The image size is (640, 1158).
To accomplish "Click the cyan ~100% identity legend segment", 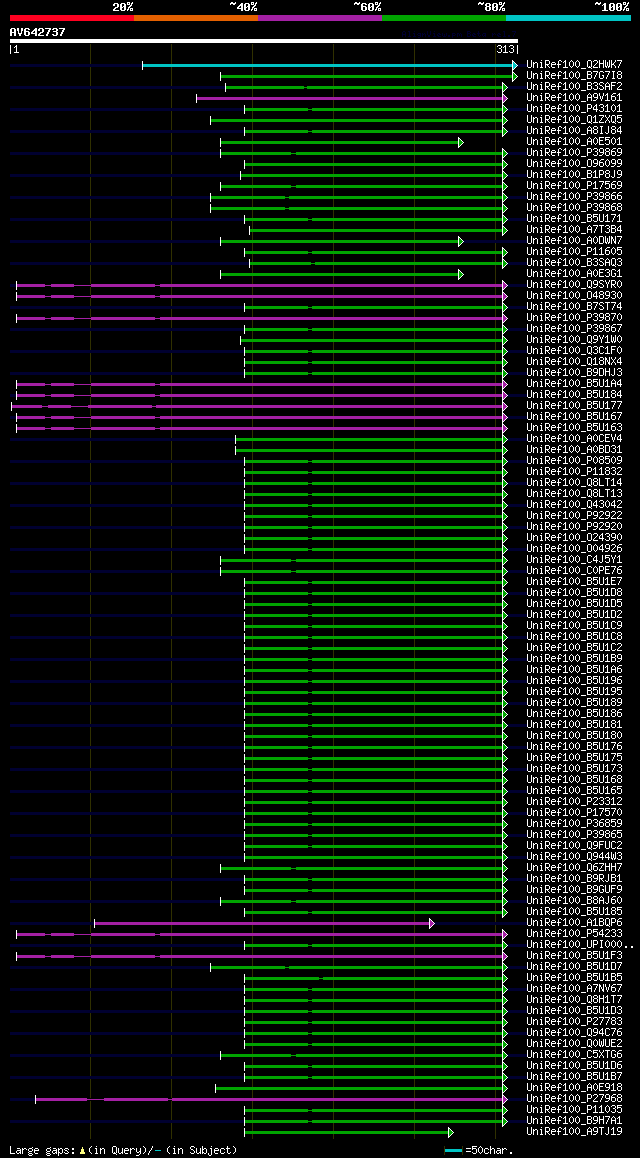I will coord(568,18).
